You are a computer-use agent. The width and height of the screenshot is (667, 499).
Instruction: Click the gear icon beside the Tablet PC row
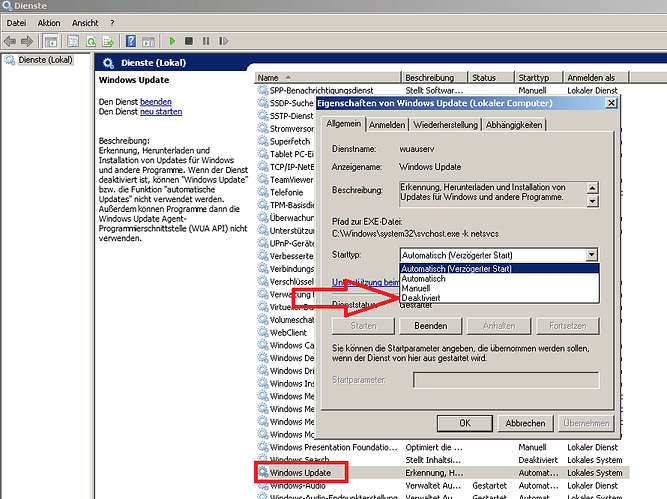[262, 154]
